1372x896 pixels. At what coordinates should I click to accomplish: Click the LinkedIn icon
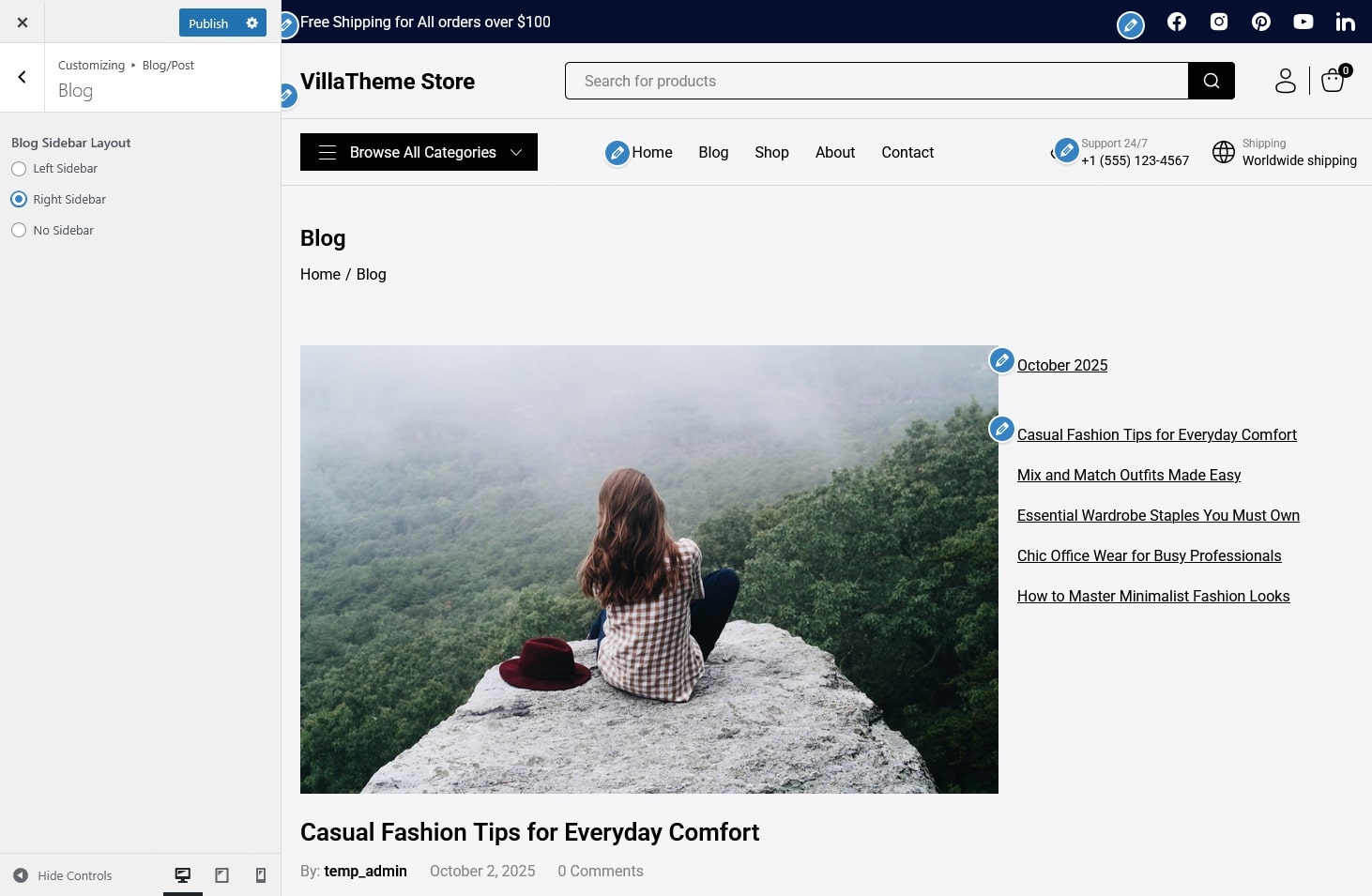click(1345, 23)
